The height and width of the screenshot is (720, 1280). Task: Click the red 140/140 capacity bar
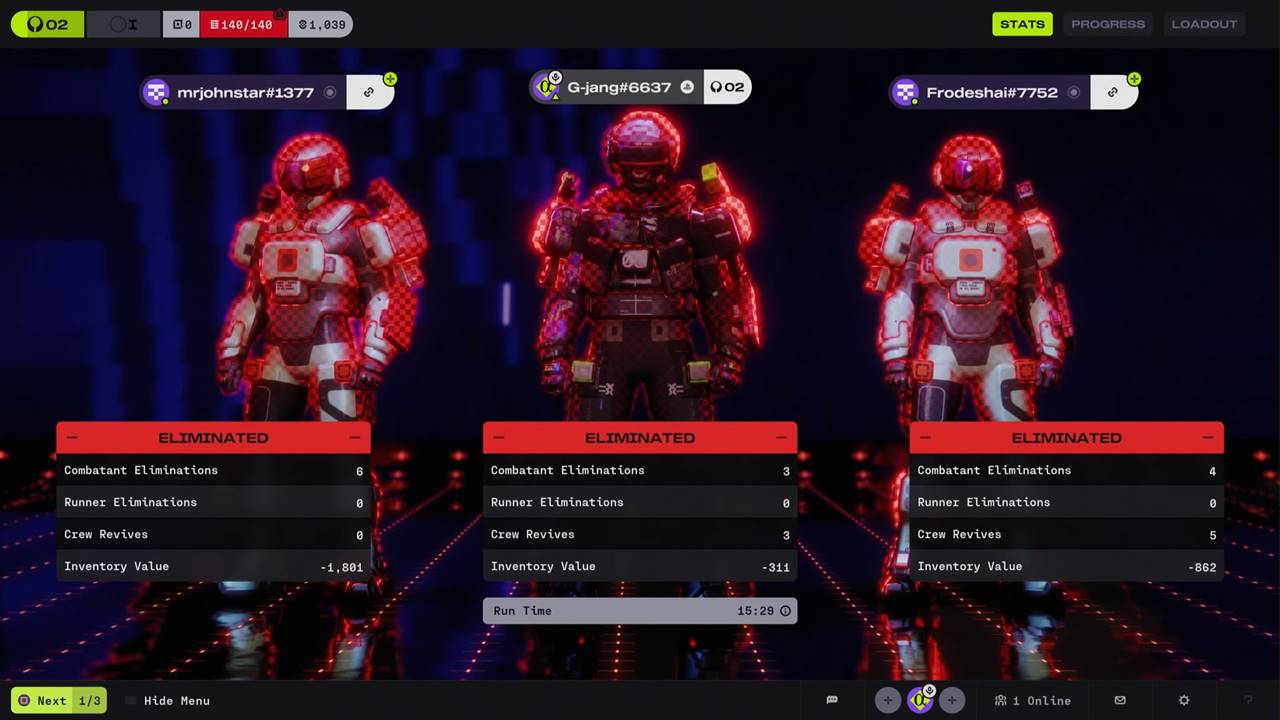(x=243, y=24)
